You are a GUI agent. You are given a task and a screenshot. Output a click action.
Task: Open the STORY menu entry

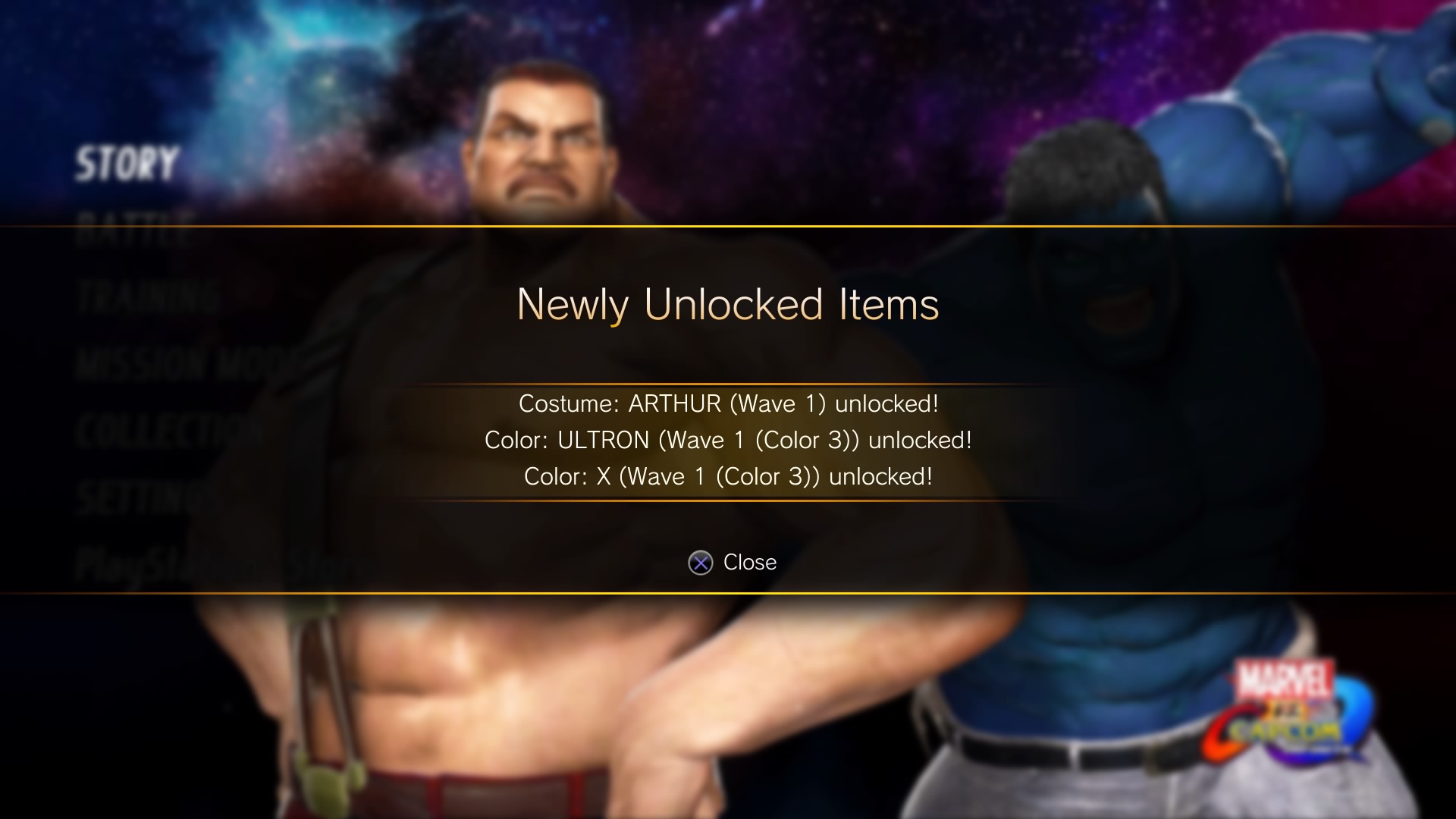point(127,165)
